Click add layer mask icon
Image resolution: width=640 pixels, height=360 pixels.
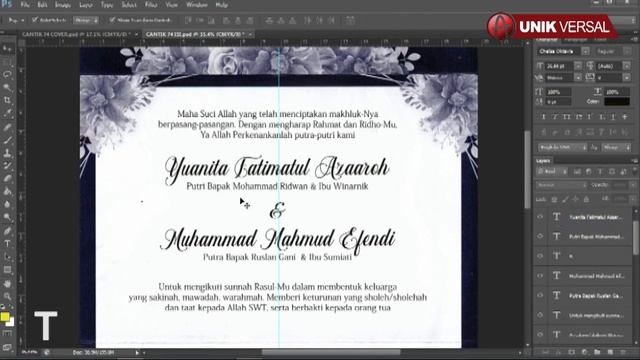pyautogui.click(x=571, y=352)
